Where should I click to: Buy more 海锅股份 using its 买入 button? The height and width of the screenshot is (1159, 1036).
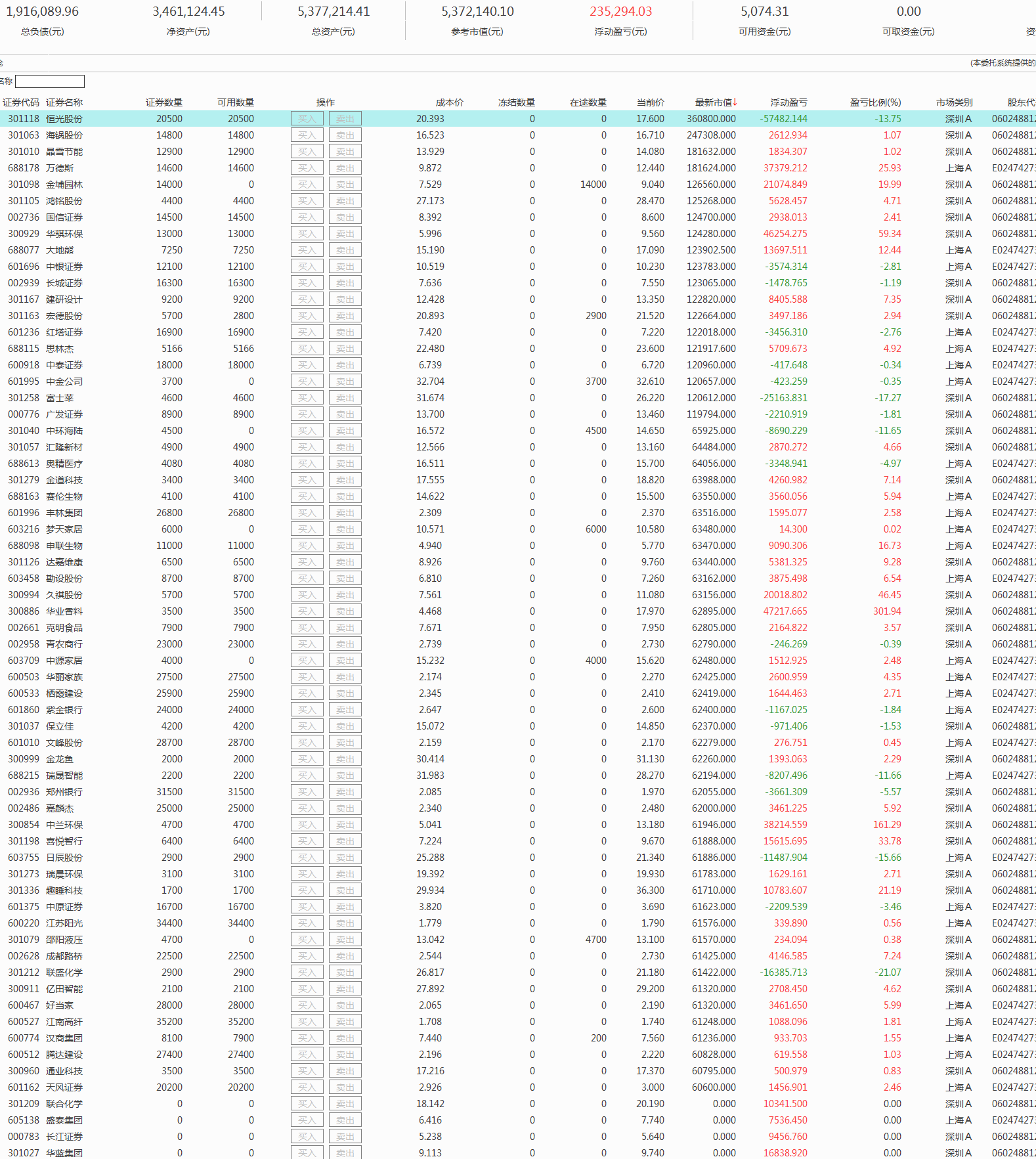[307, 135]
